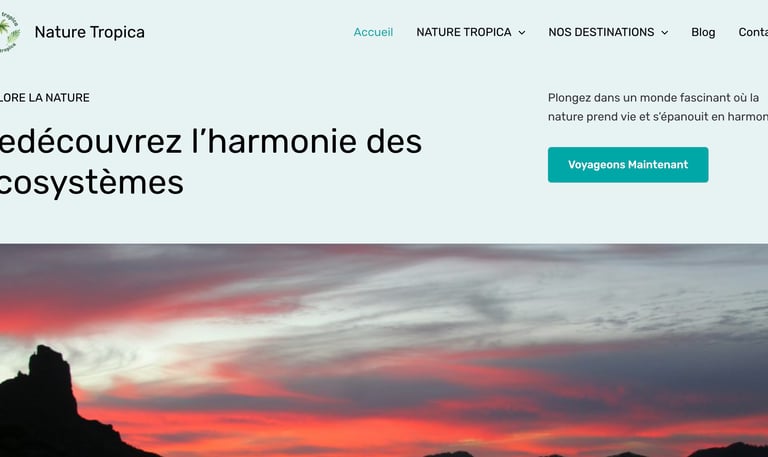This screenshot has width=768, height=457.
Task: Expand the chevron beside NOS DESTINATIONS
Action: [x=665, y=33]
